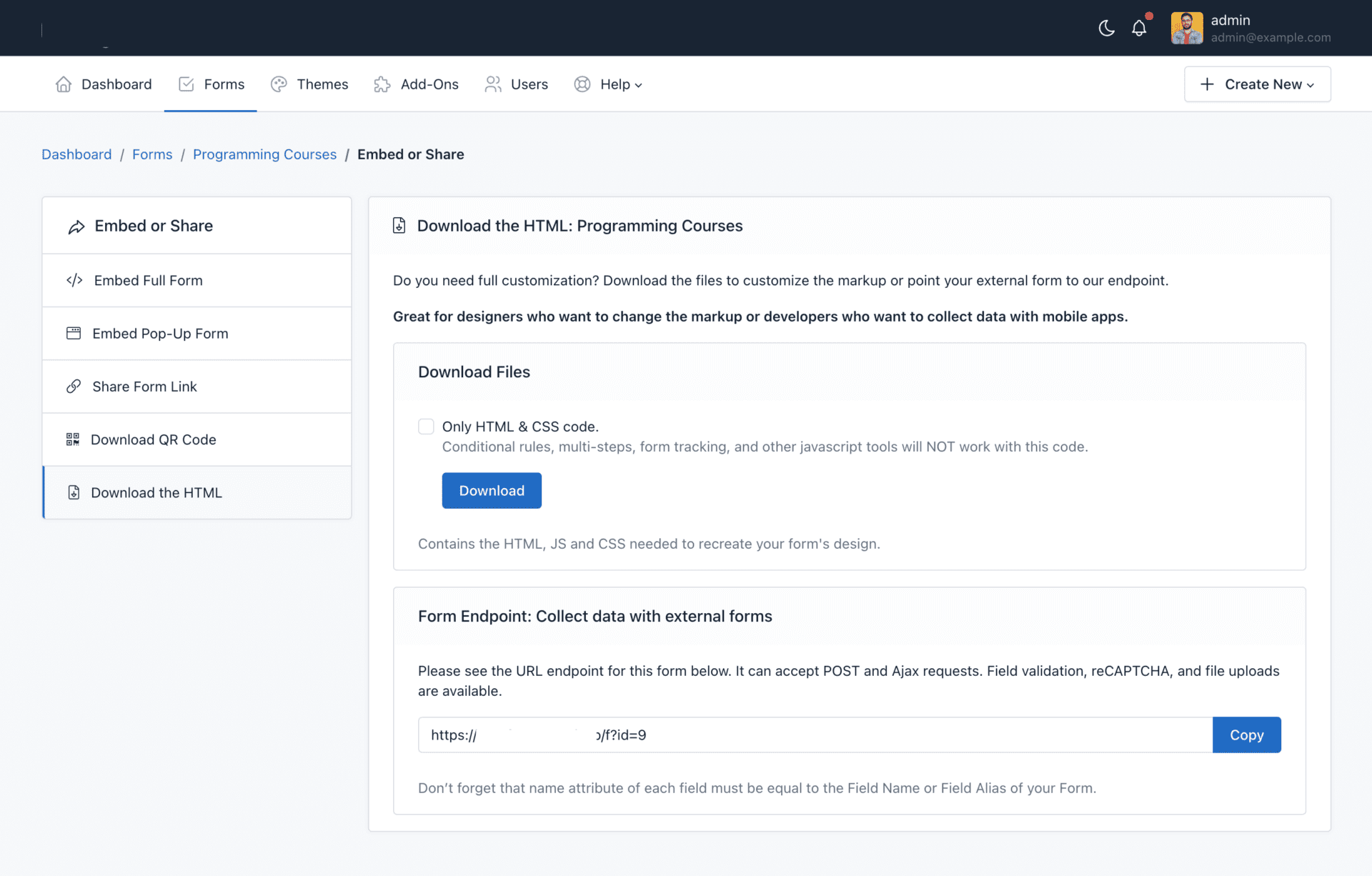Select Embed Pop-Up Form option
The width and height of the screenshot is (1372, 876).
(x=160, y=334)
